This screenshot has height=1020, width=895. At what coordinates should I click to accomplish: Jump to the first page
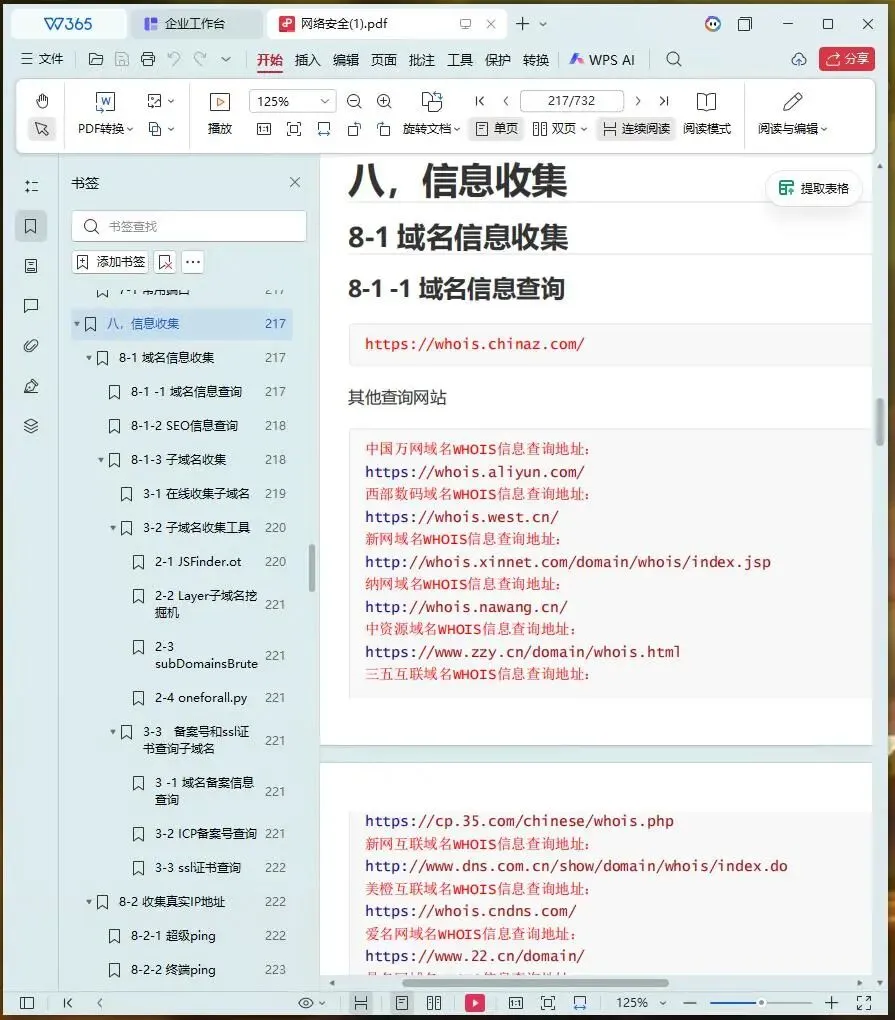click(479, 101)
